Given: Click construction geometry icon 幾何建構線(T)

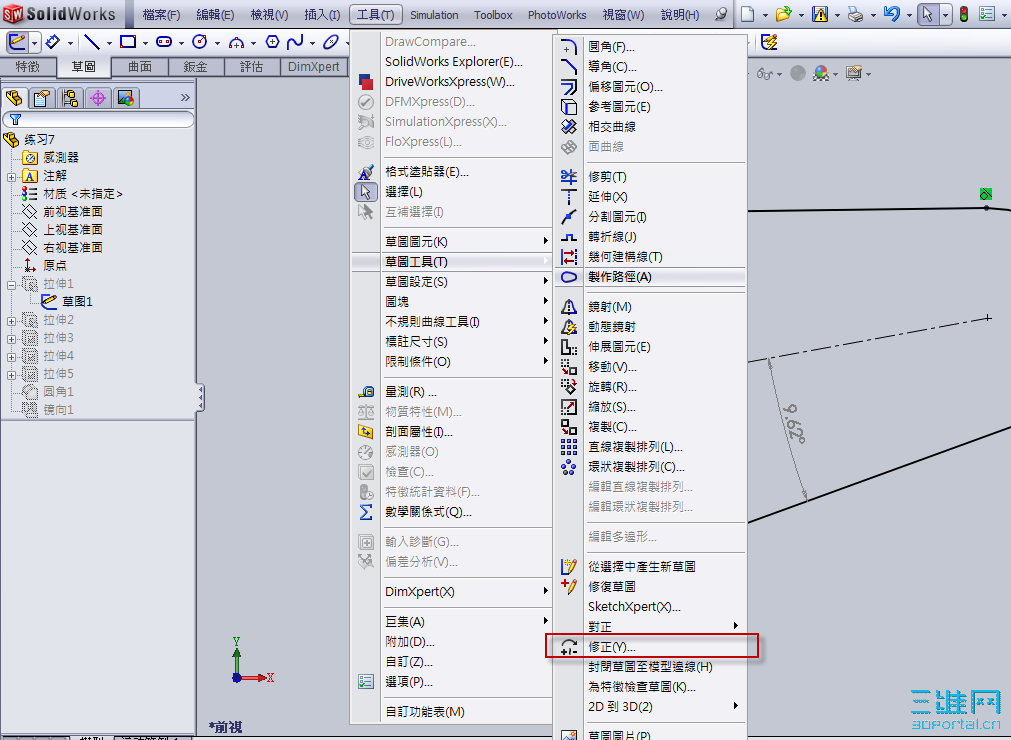Looking at the screenshot, I should [568, 257].
